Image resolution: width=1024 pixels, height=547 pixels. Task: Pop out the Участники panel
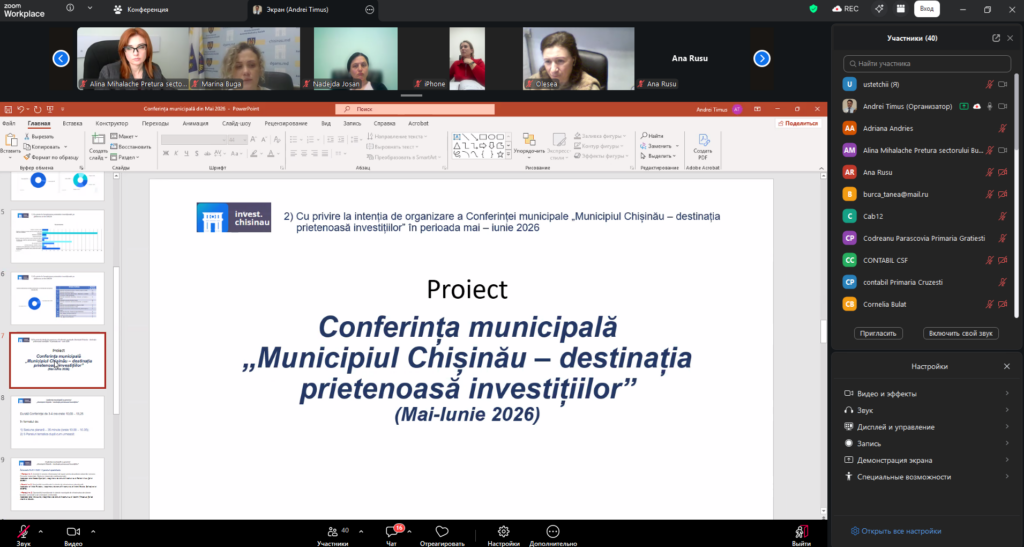point(996,38)
